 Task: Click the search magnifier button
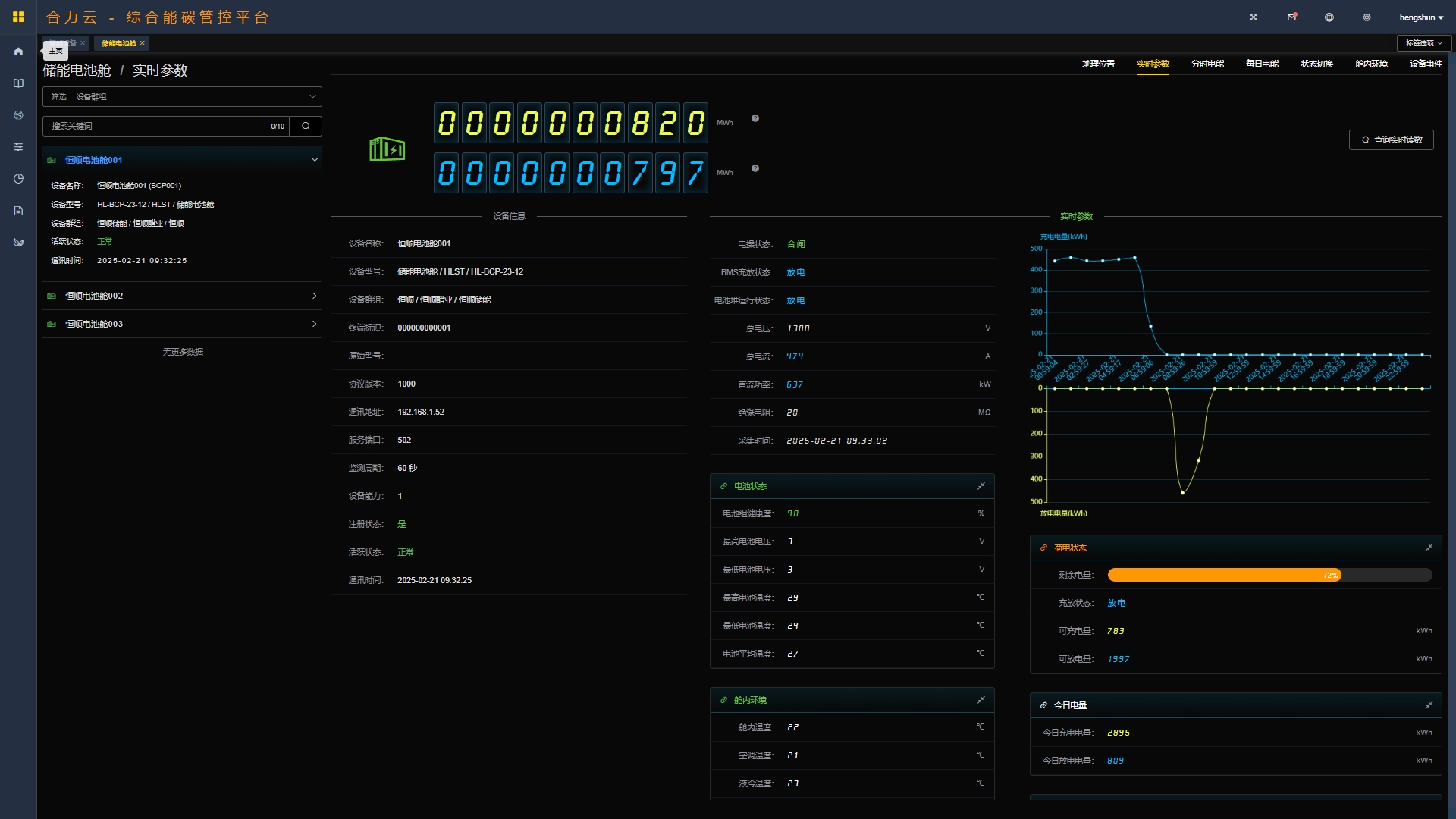[306, 126]
